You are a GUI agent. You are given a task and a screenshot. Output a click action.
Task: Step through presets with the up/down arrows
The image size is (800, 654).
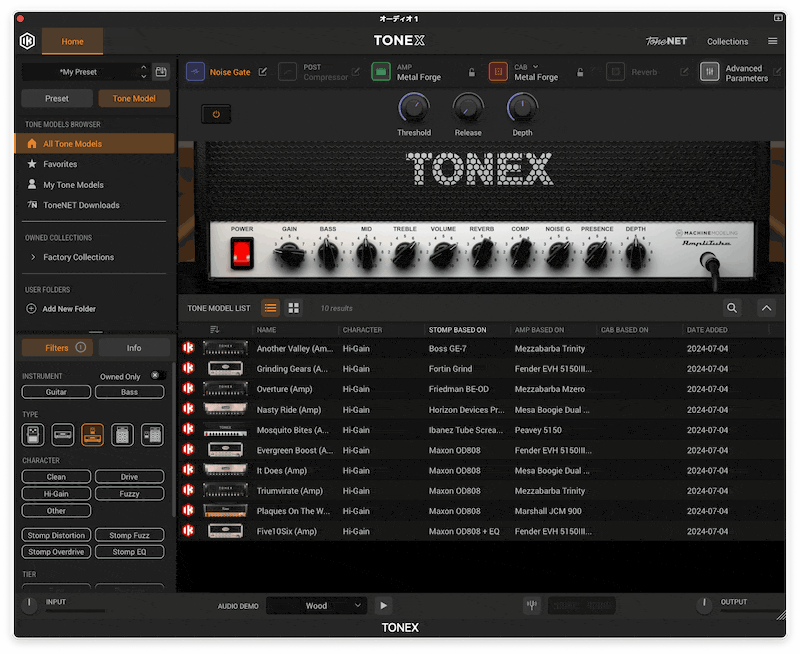[143, 72]
